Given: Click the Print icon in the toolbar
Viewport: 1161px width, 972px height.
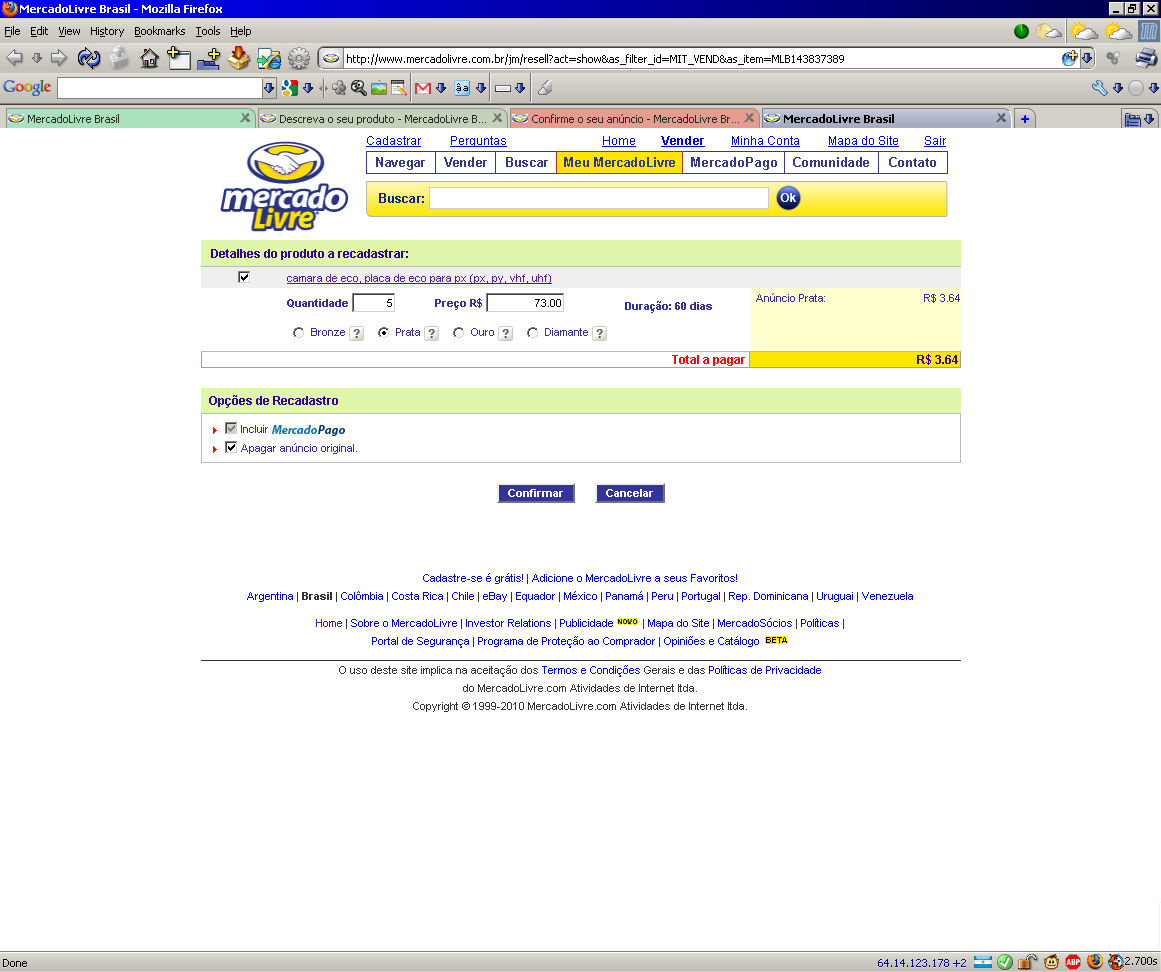Looking at the screenshot, I should click(1145, 58).
